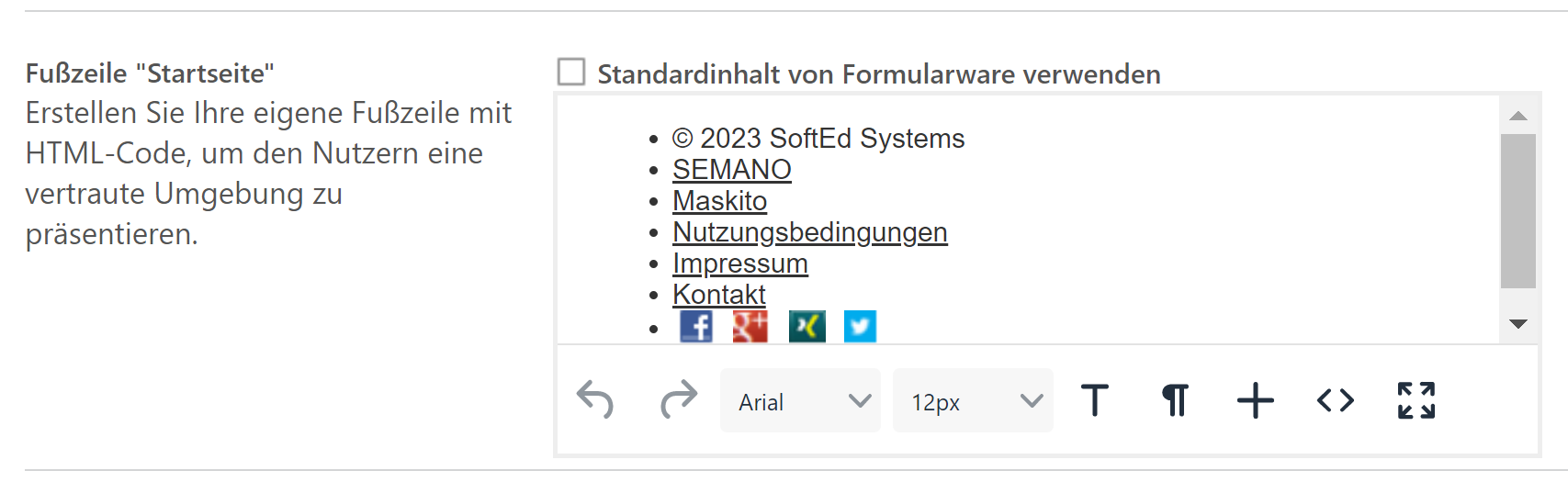The height and width of the screenshot is (482, 1568).
Task: Click the undo arrow icon
Action: [594, 400]
